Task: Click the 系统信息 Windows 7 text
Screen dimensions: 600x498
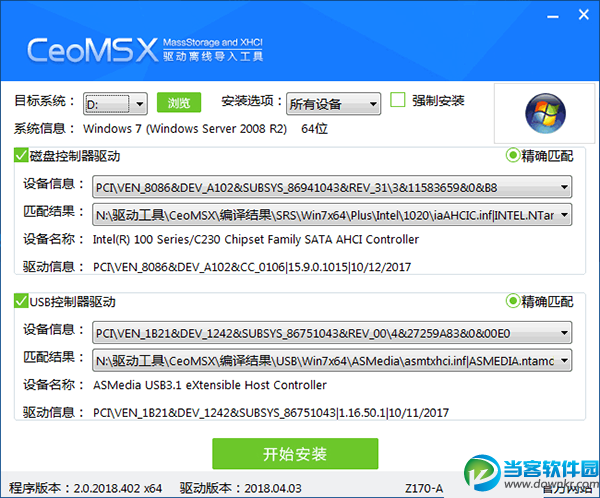Action: pos(185,129)
